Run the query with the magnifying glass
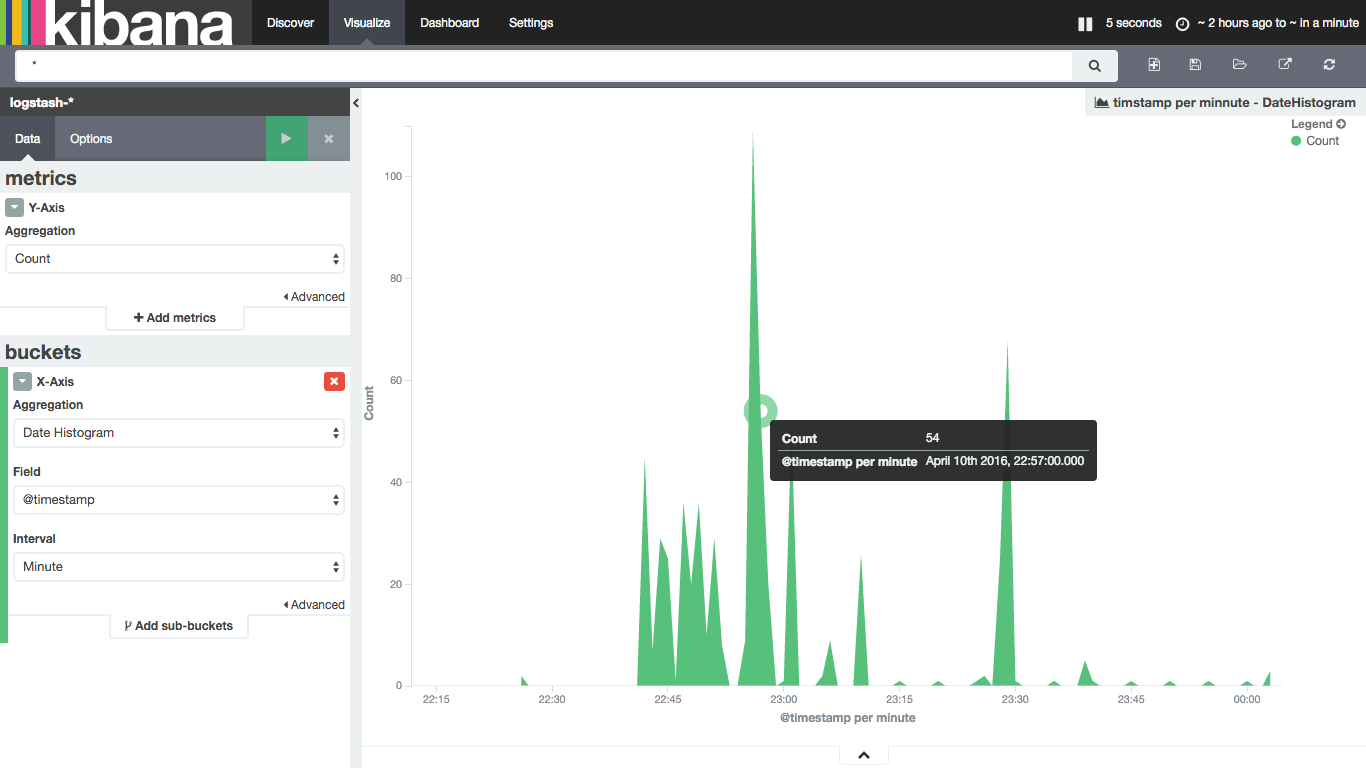The height and width of the screenshot is (768, 1366). click(1094, 65)
